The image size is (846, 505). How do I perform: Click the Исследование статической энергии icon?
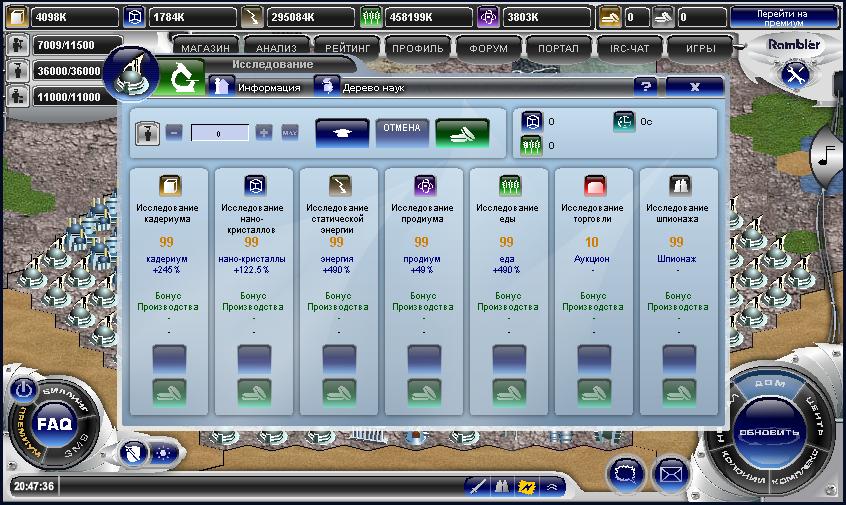coord(340,186)
